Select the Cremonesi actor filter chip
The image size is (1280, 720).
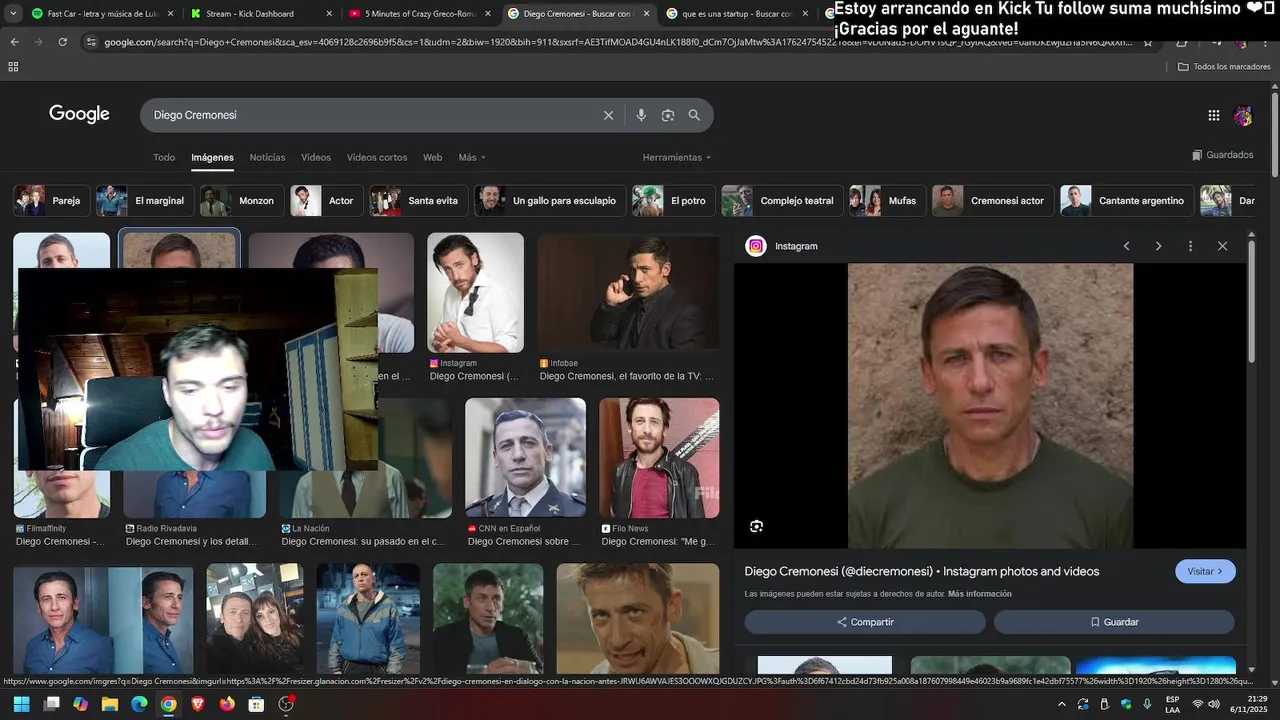tap(991, 201)
